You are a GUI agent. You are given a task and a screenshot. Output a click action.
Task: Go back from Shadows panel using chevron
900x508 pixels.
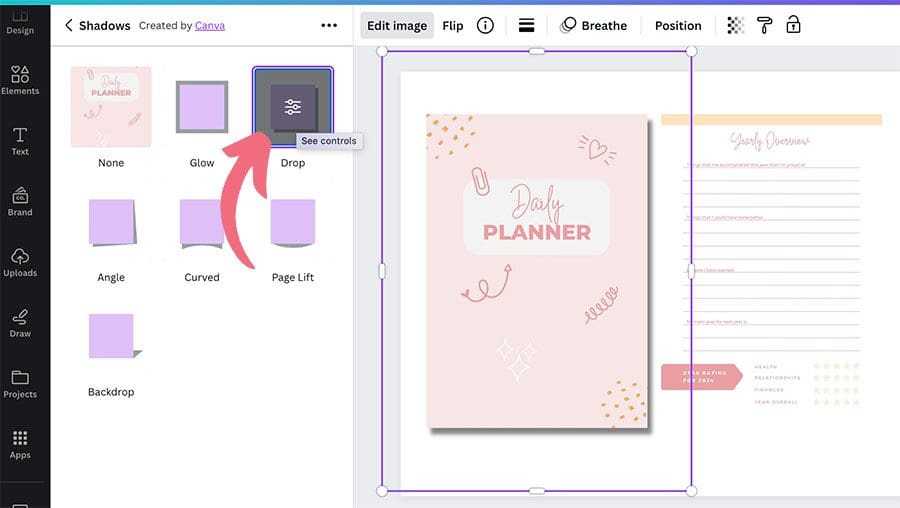pos(68,26)
